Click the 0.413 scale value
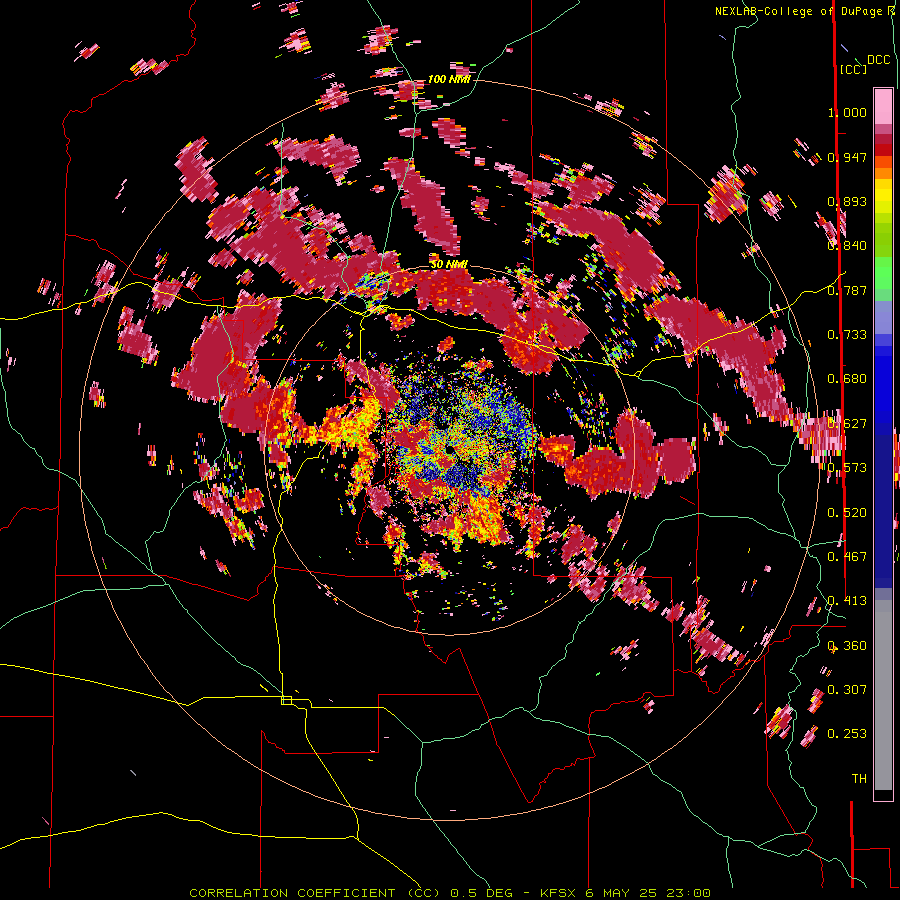 847,601
